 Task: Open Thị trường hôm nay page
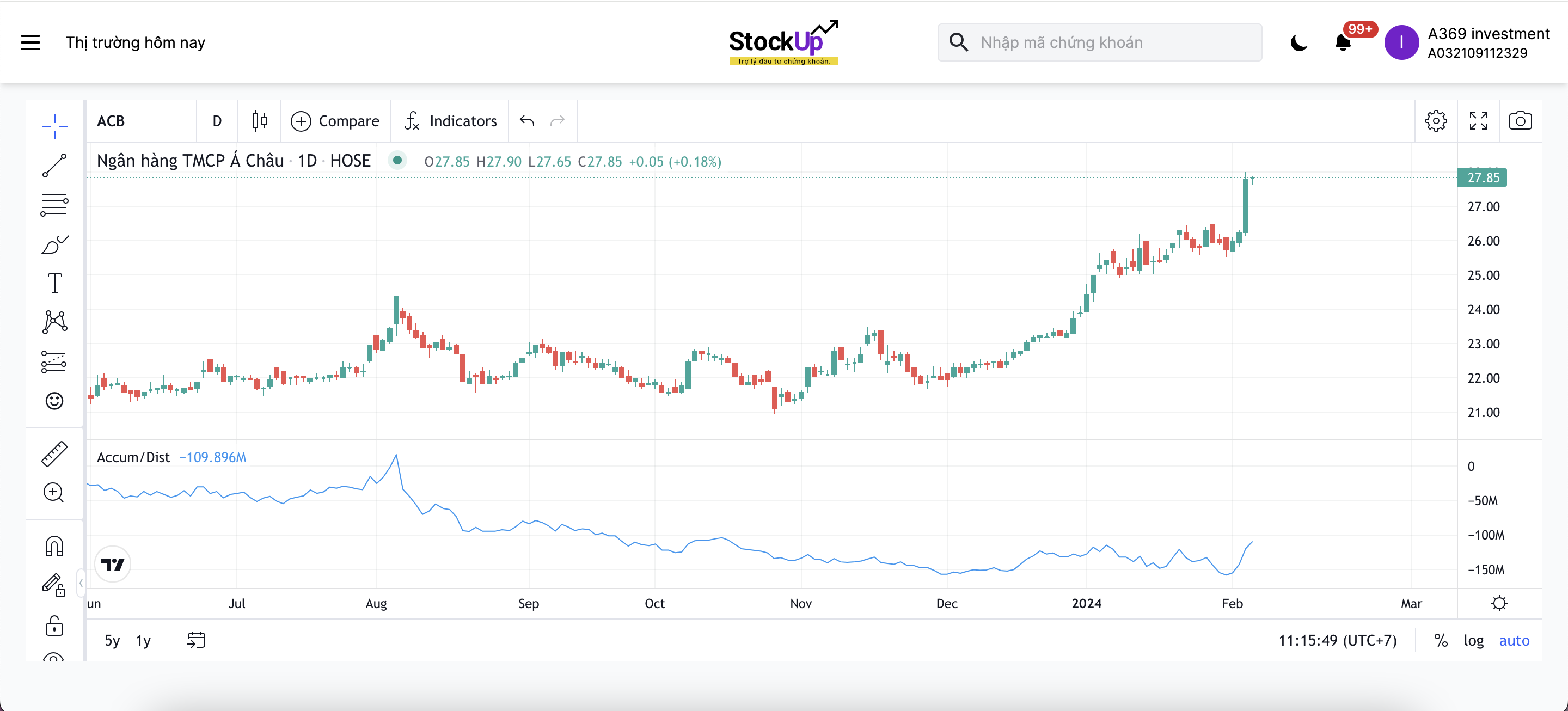135,42
